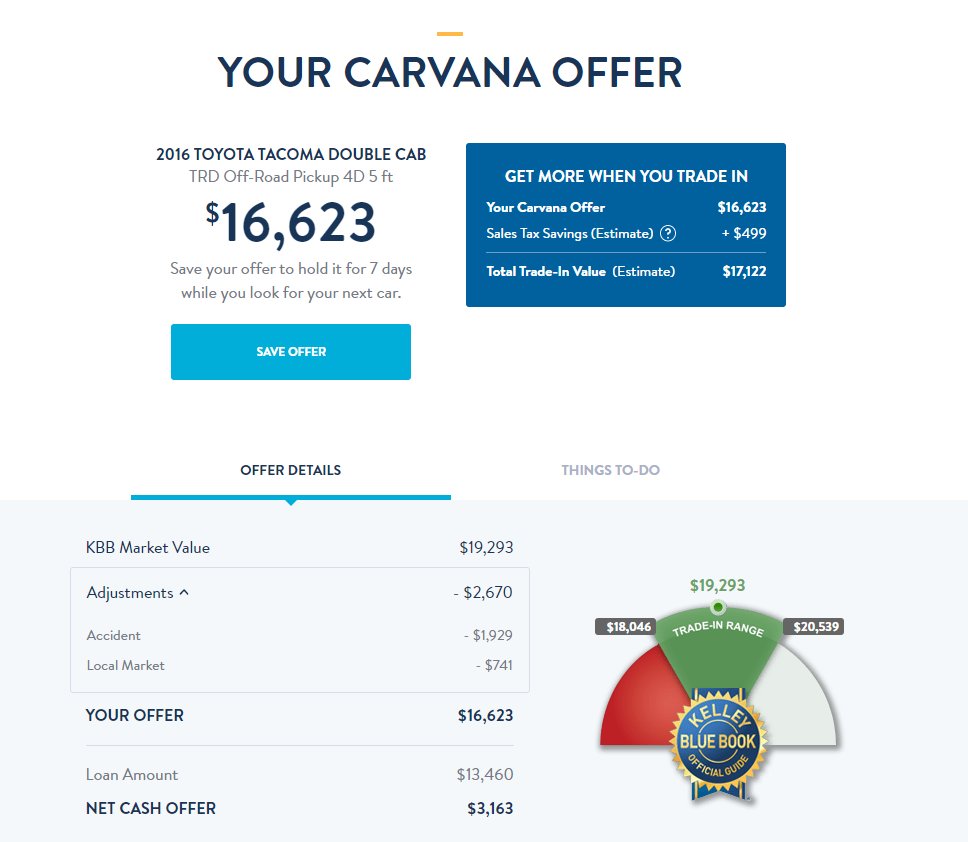Image resolution: width=968 pixels, height=842 pixels.
Task: Click the Loan Amount row
Action: [299, 775]
